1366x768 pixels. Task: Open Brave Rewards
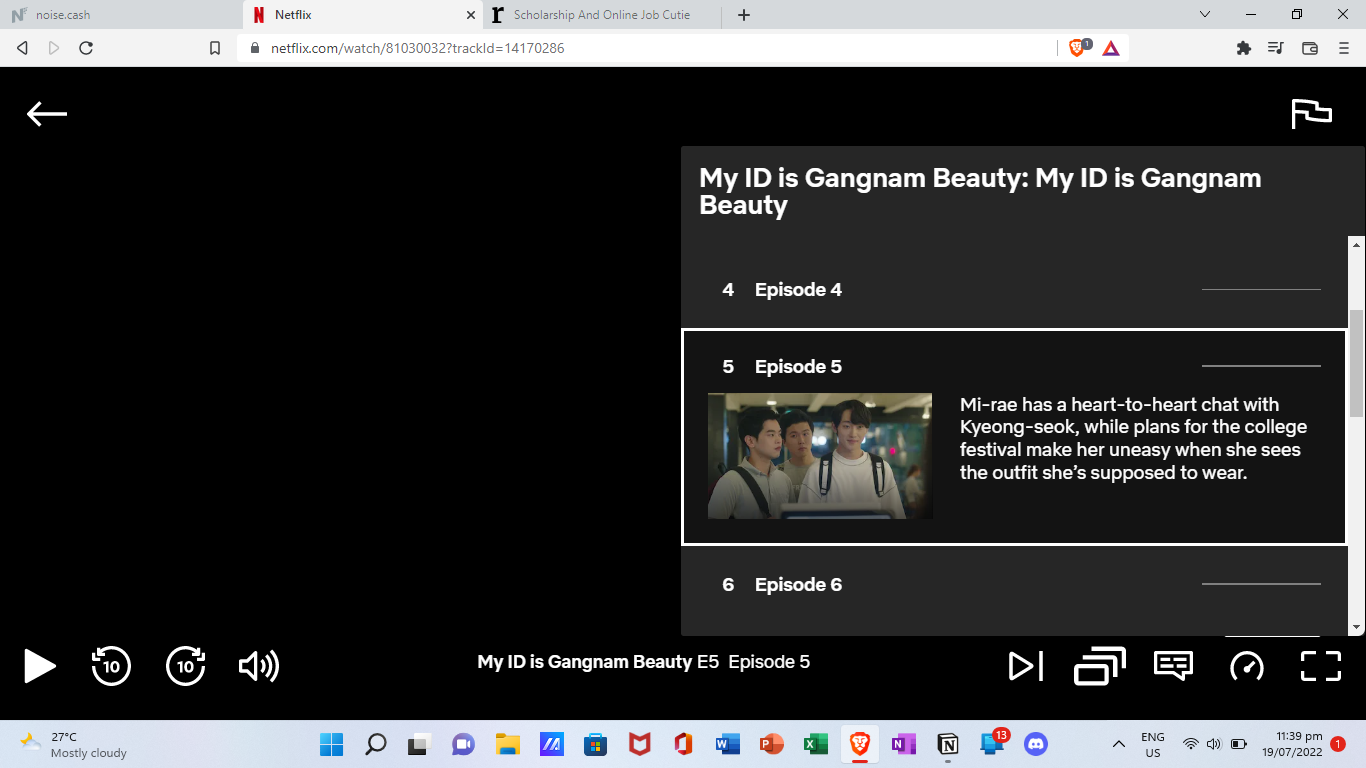[1111, 48]
